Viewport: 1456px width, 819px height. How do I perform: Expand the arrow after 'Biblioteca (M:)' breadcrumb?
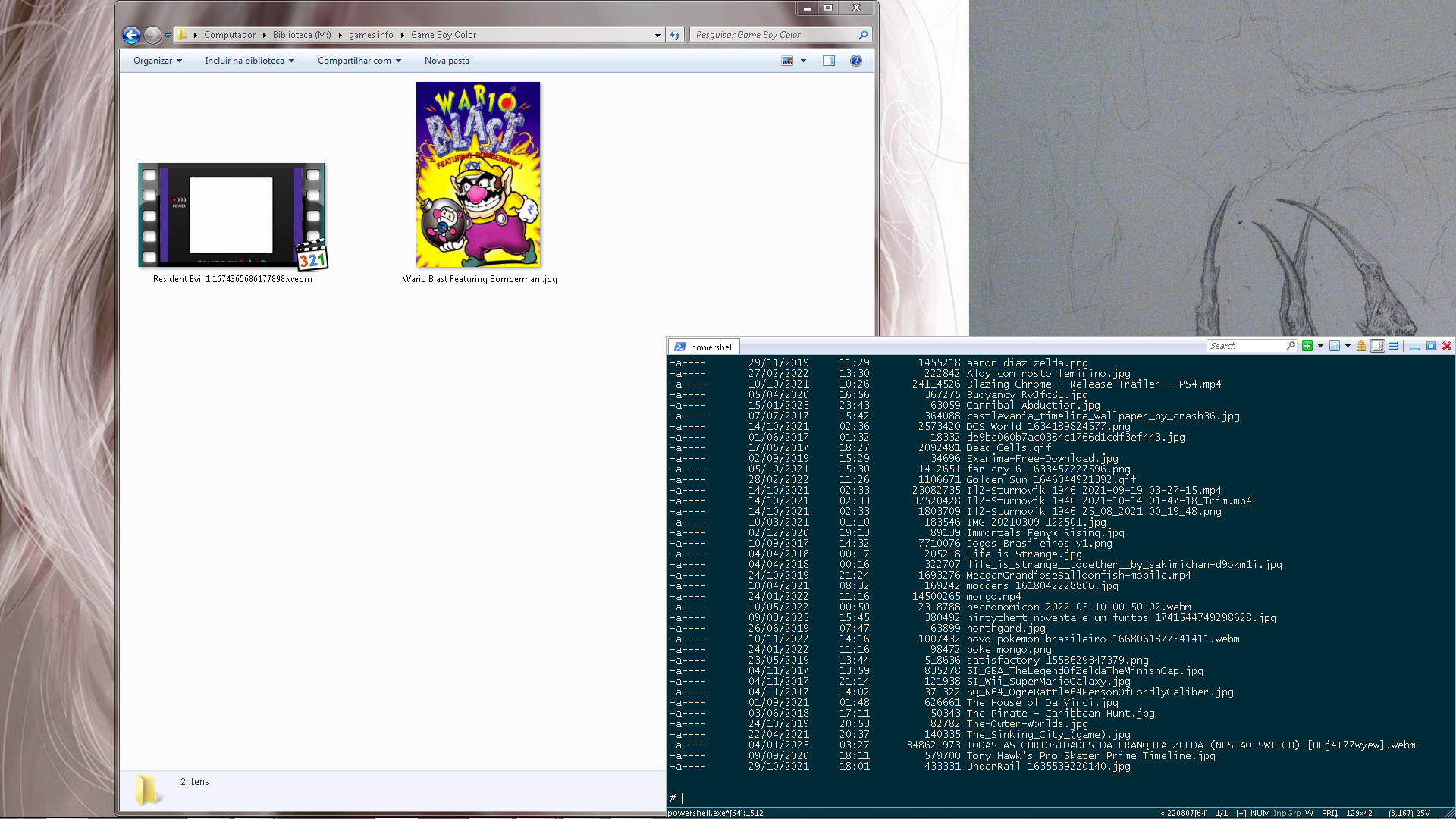tap(340, 35)
